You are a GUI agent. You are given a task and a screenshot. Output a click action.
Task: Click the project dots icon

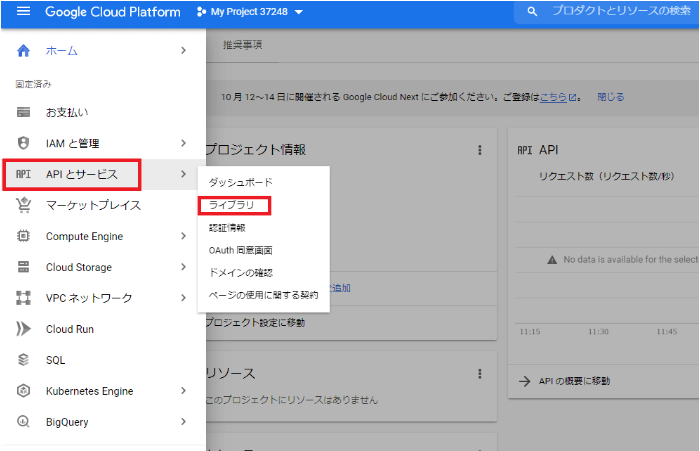[x=201, y=12]
